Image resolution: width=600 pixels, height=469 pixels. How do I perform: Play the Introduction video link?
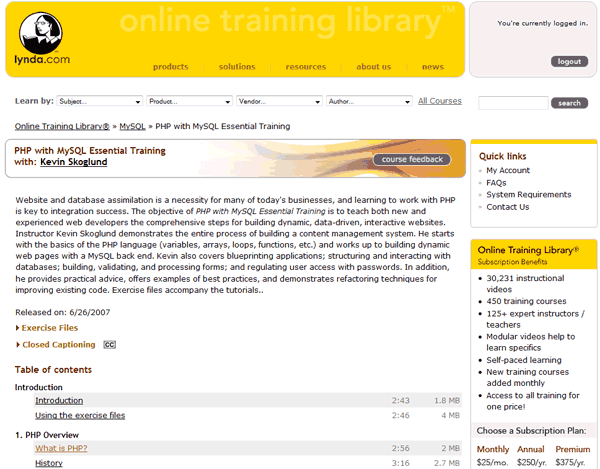coord(59,401)
